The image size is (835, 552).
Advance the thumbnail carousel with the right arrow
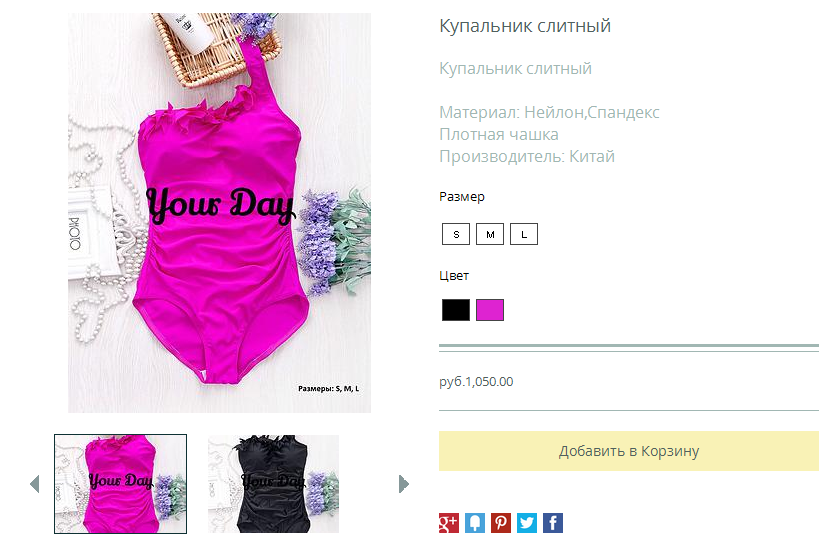404,484
